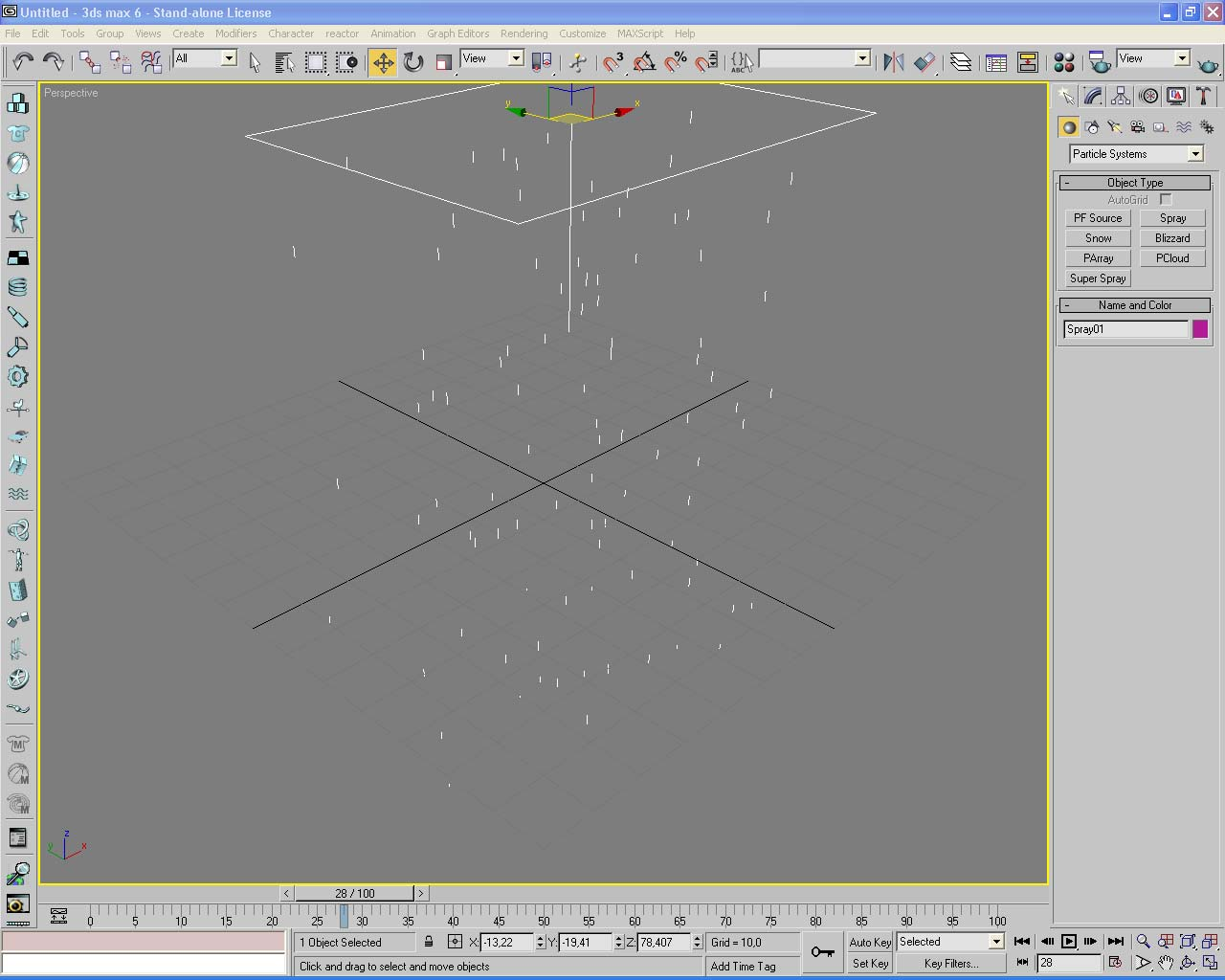Click the X coordinate spinner arrows

(540, 942)
